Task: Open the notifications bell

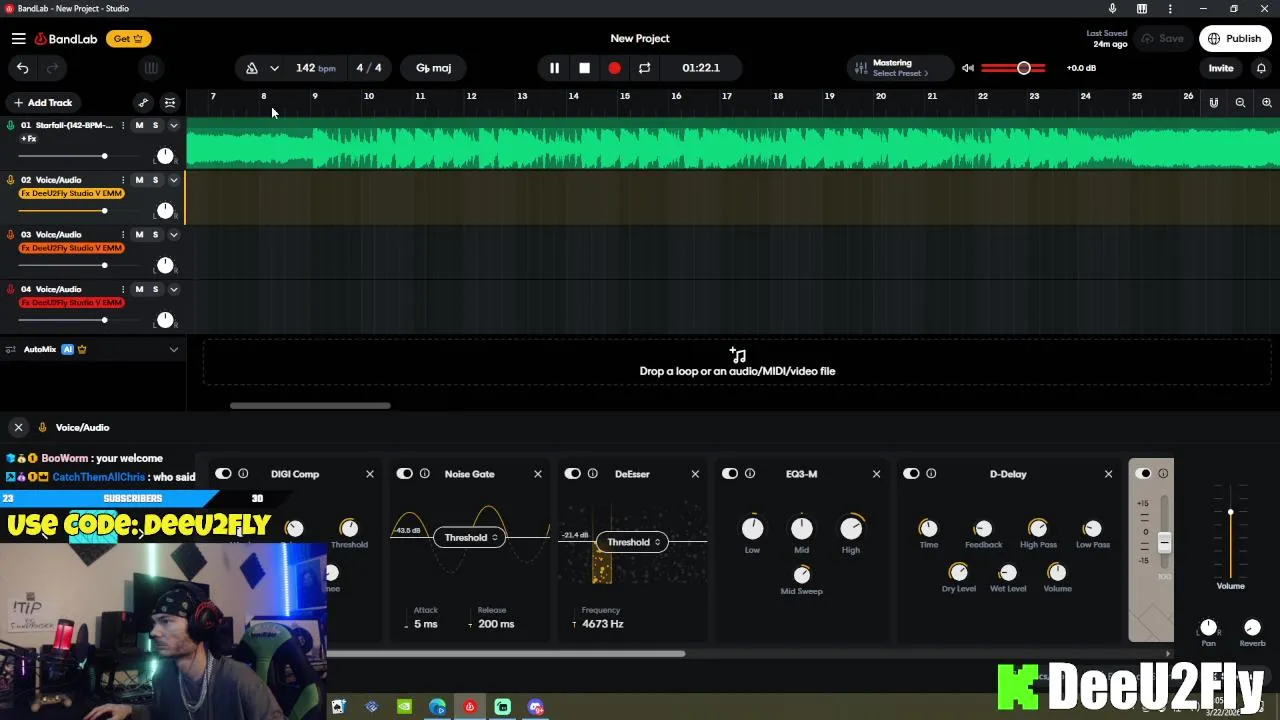Action: (x=1261, y=68)
